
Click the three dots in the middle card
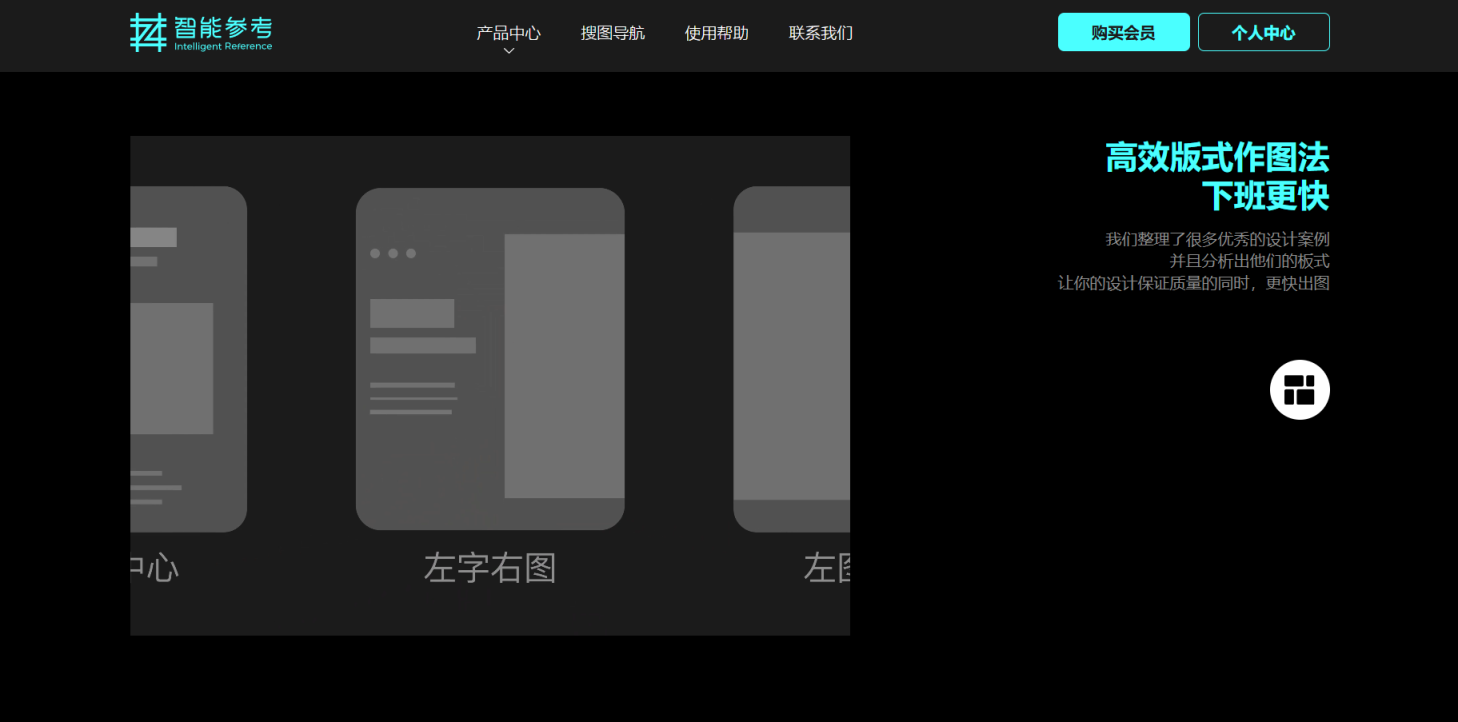tap(392, 253)
